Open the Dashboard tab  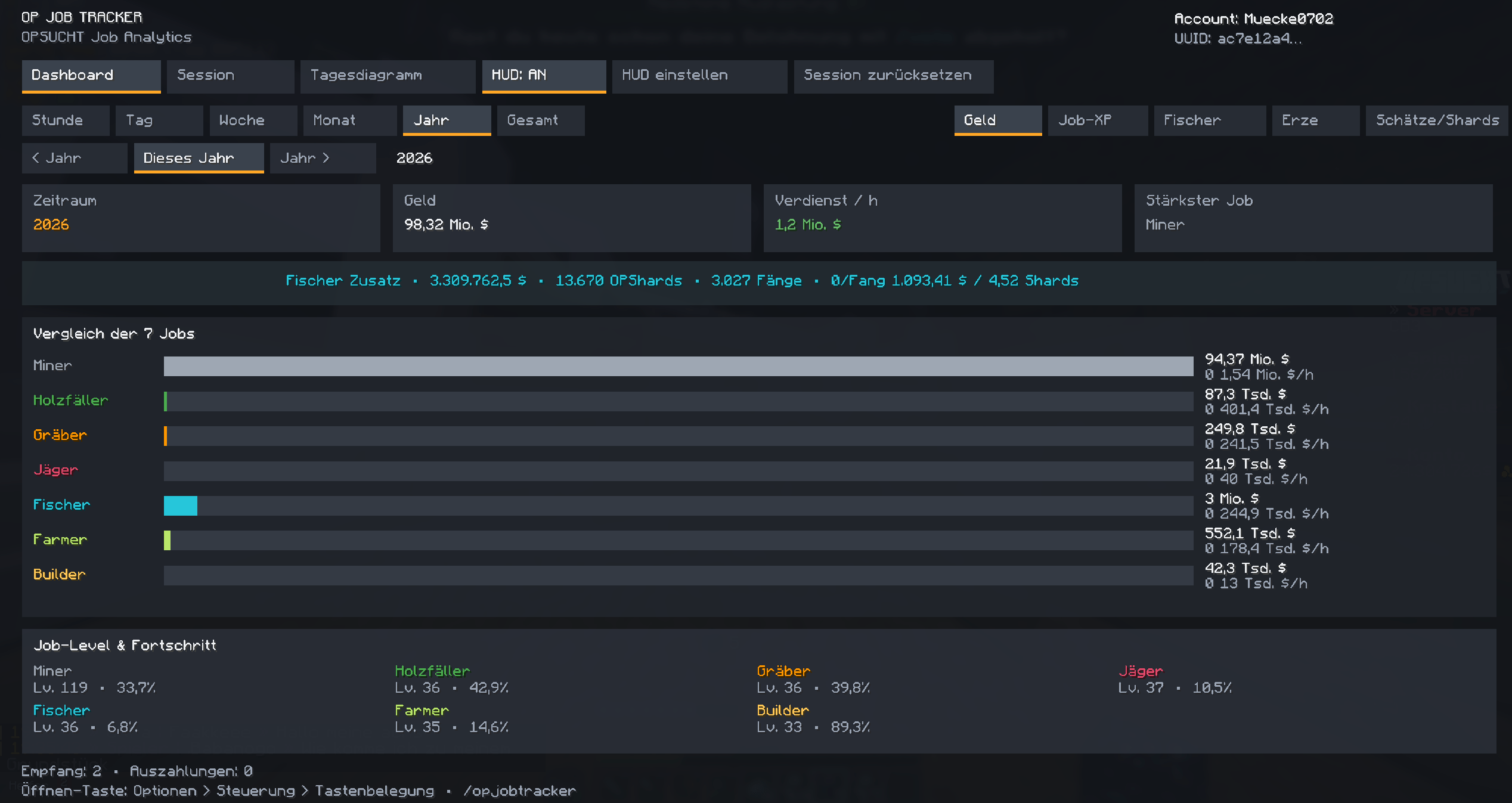91,76
